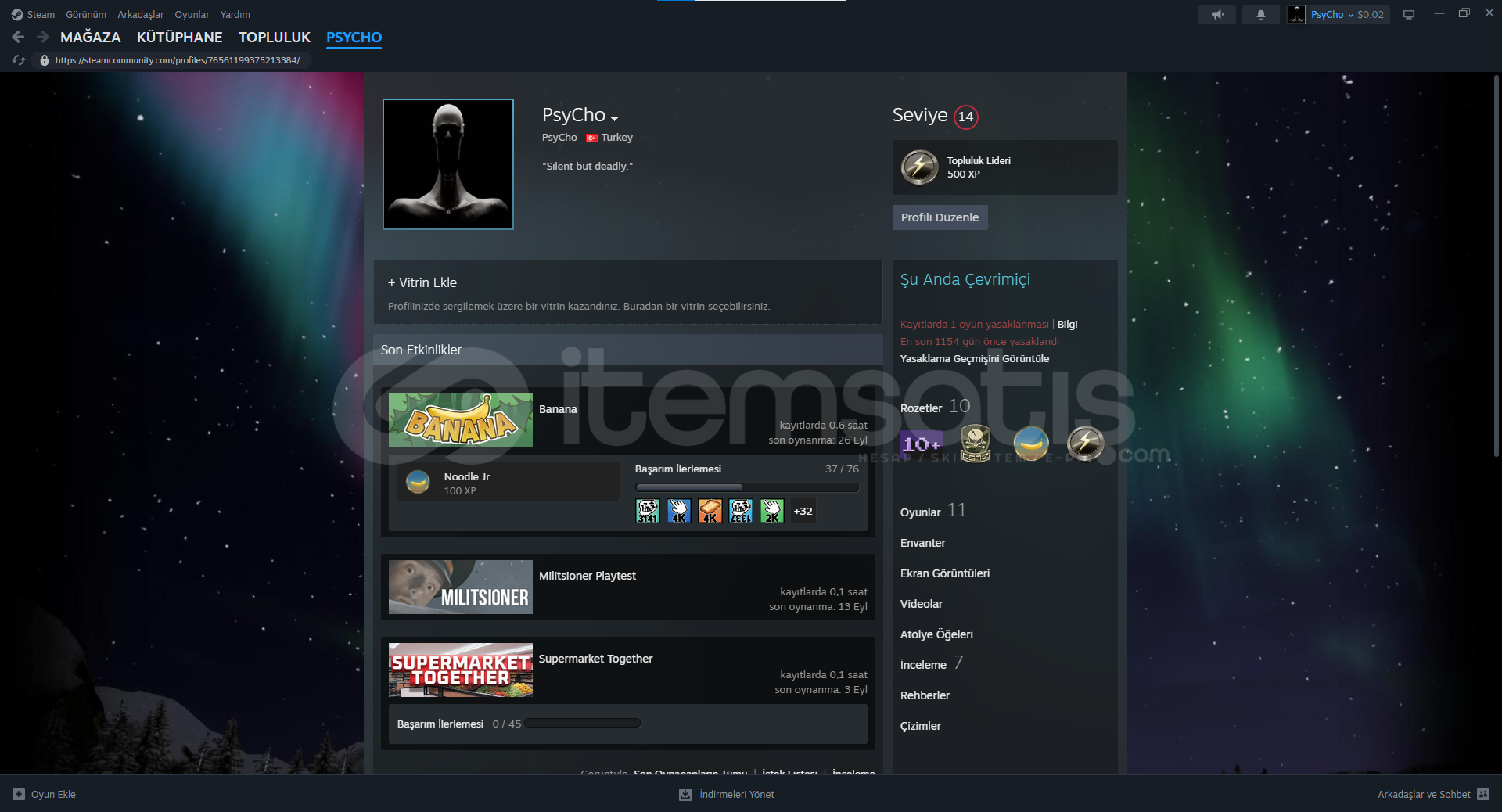The height and width of the screenshot is (812, 1502).
Task: Open Yasaklama Geçmişini Görüntüle link
Action: [975, 359]
